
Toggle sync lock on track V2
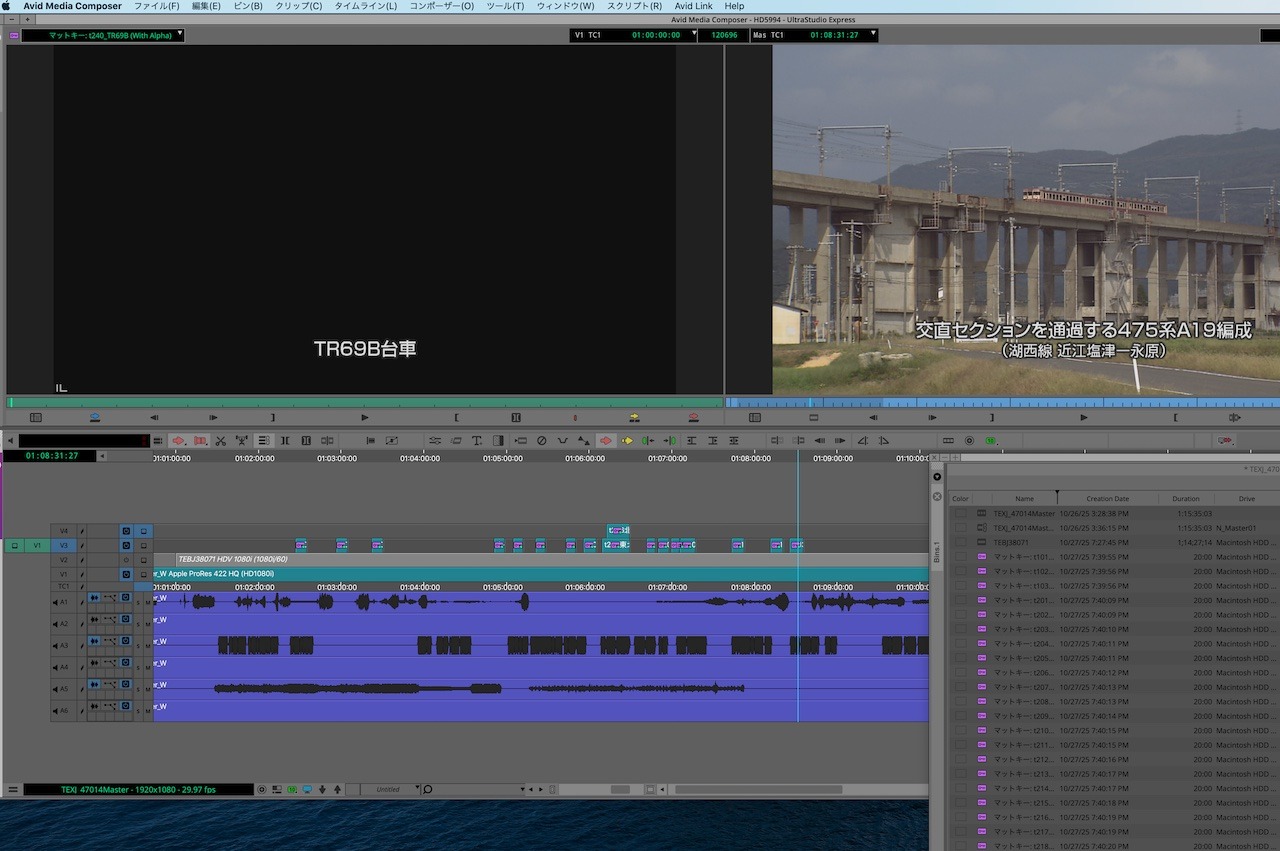click(126, 560)
